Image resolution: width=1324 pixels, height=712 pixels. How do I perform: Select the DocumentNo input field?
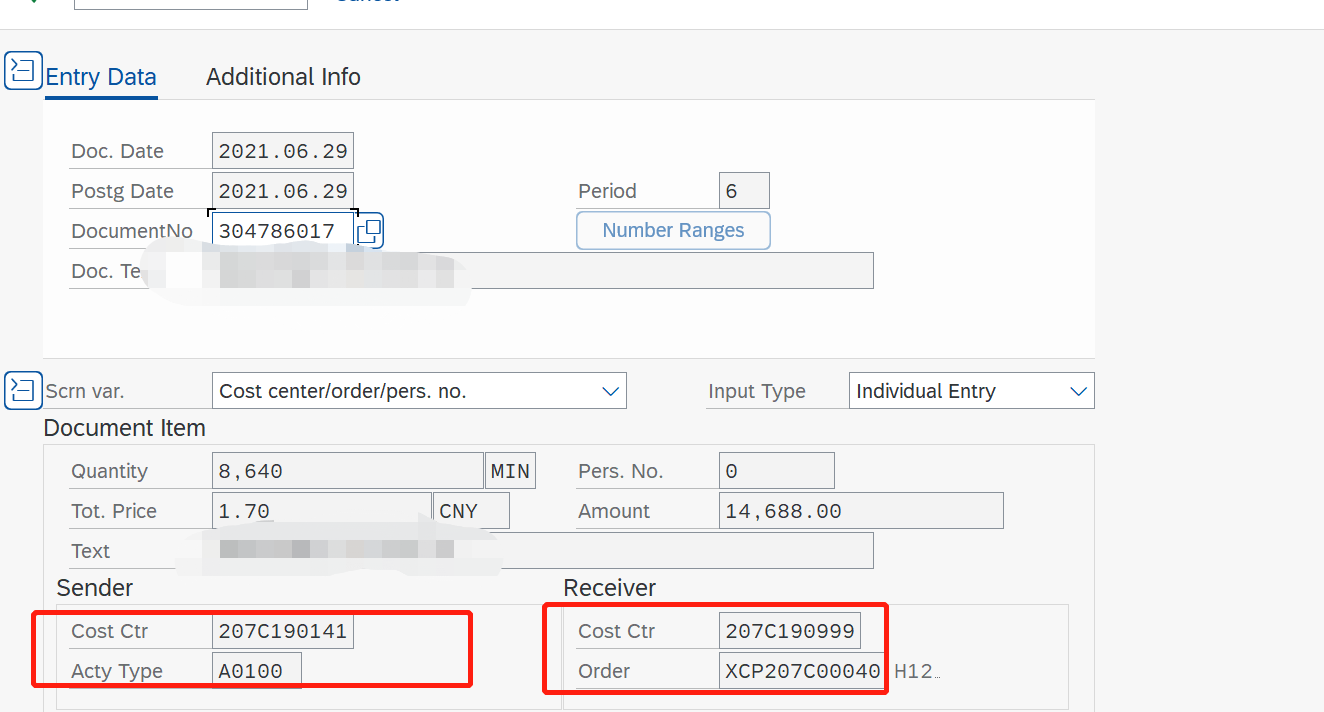tap(283, 230)
